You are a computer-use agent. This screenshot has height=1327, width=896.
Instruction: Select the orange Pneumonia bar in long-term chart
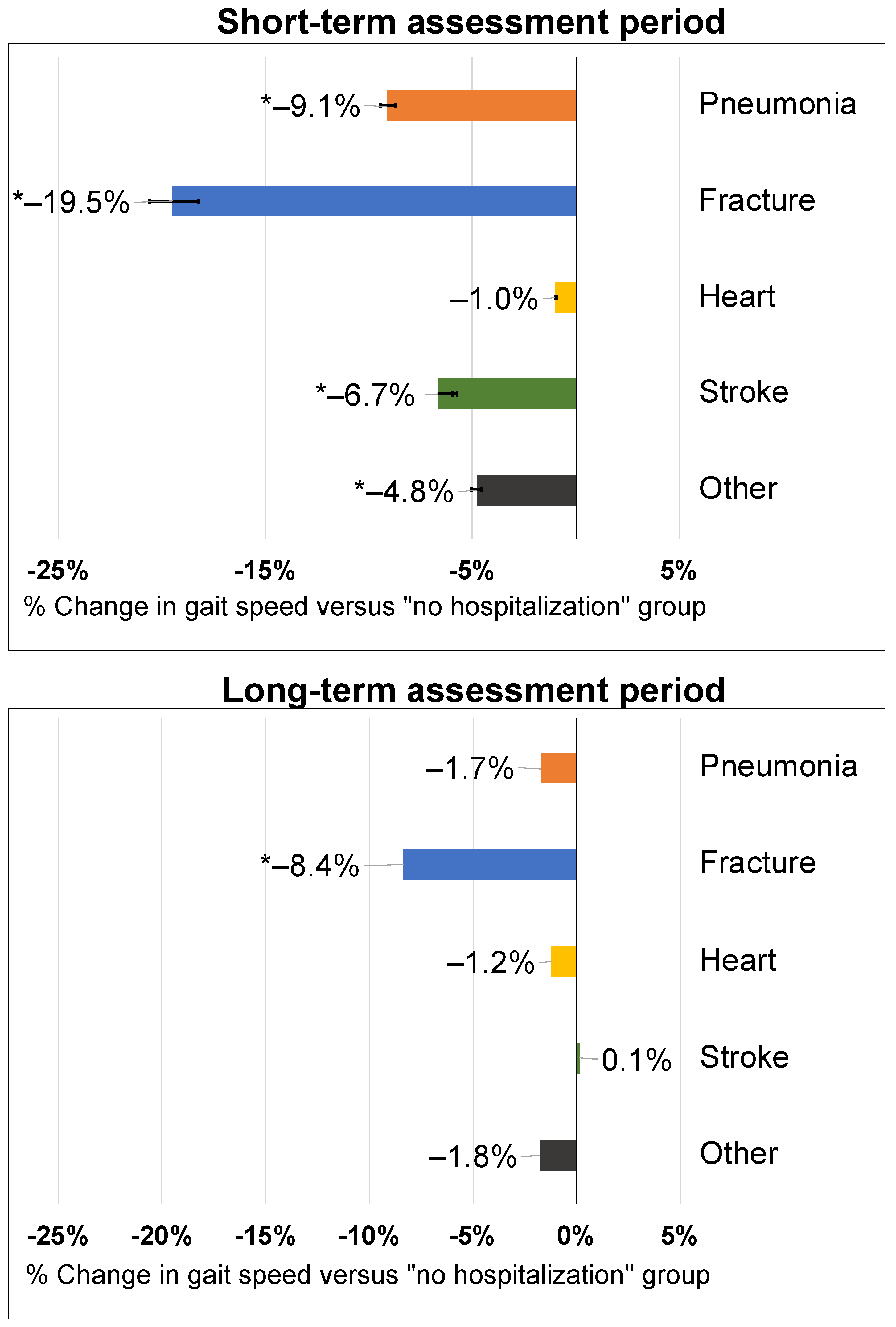[x=558, y=768]
